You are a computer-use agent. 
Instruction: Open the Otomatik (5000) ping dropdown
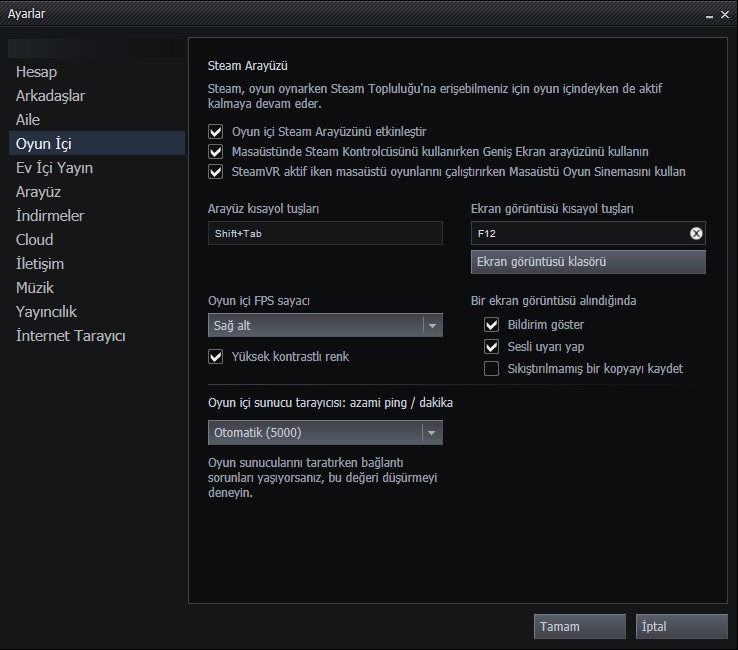(325, 433)
